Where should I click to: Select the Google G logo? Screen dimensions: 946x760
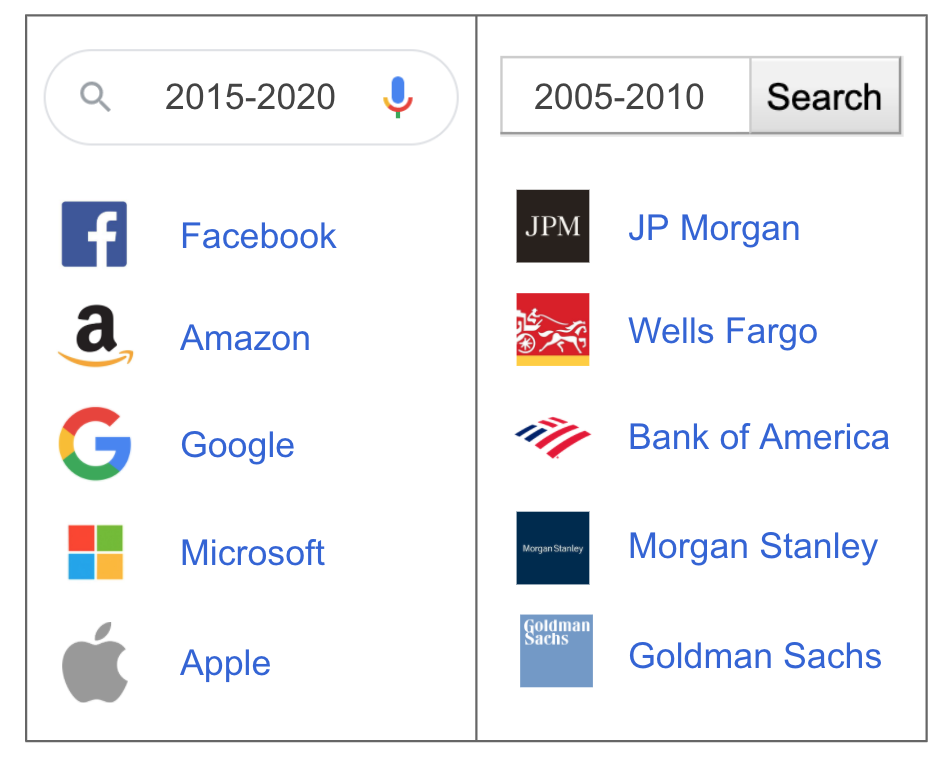point(95,443)
